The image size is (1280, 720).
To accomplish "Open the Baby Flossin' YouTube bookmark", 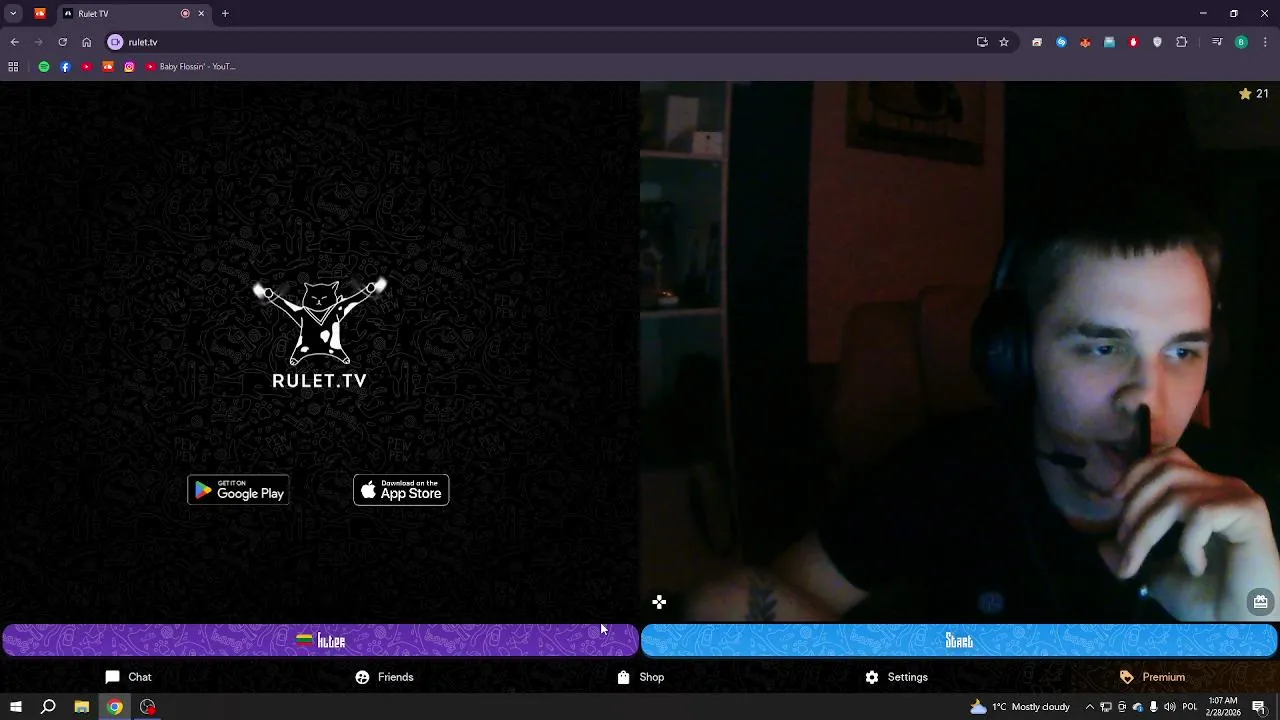I will [x=190, y=67].
